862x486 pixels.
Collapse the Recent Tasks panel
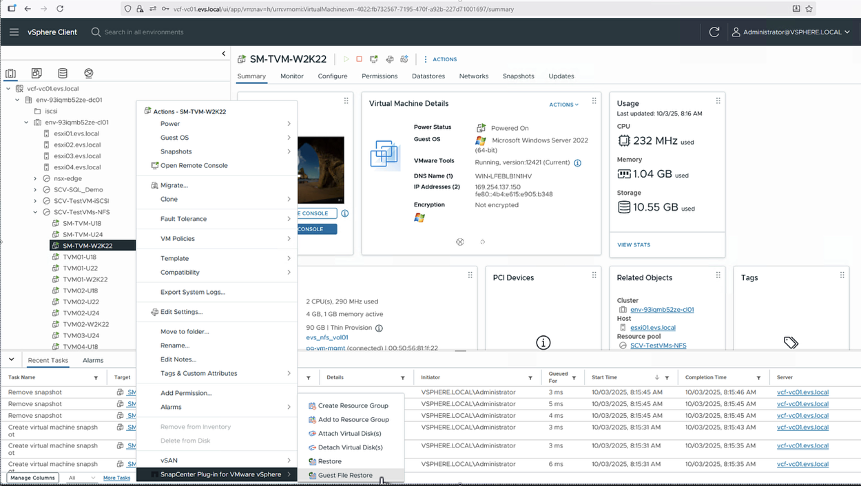13,359
